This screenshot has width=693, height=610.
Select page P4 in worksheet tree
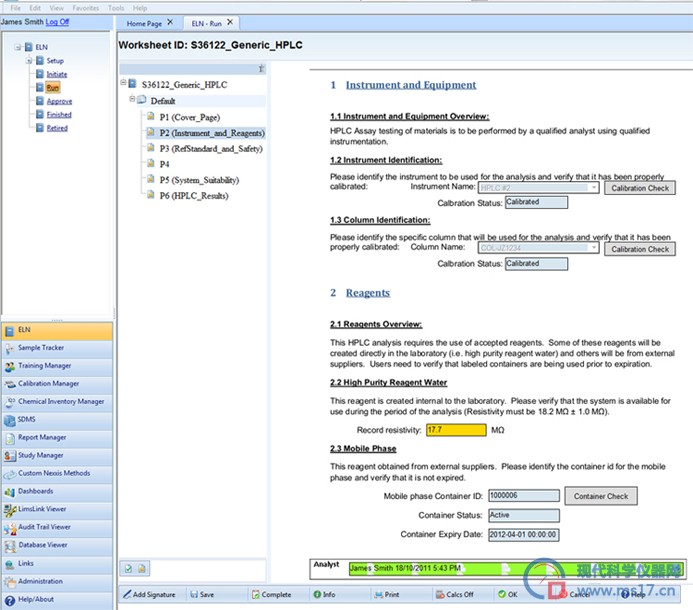click(164, 164)
